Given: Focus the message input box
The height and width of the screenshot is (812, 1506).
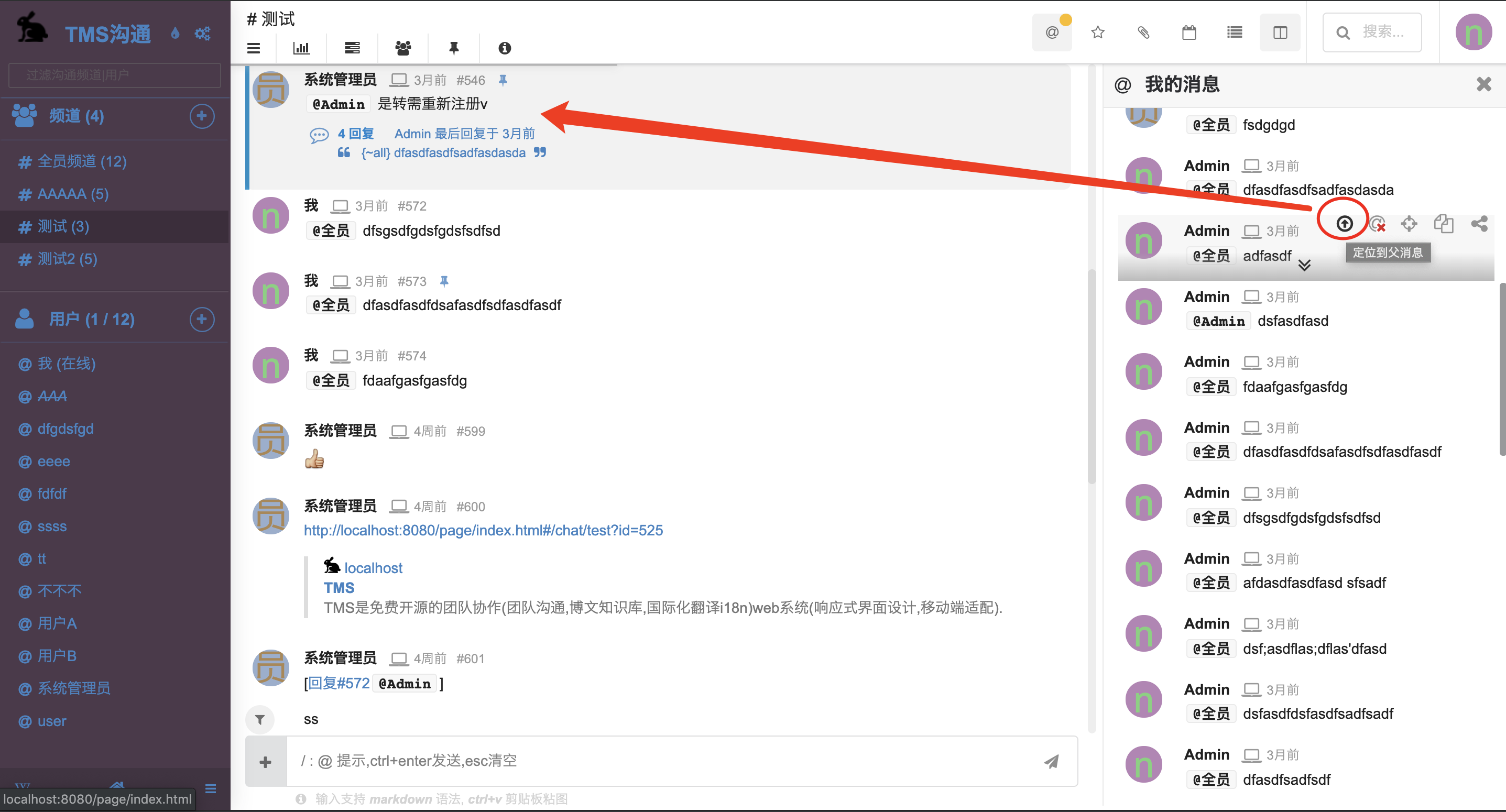Looking at the screenshot, I should point(661,761).
